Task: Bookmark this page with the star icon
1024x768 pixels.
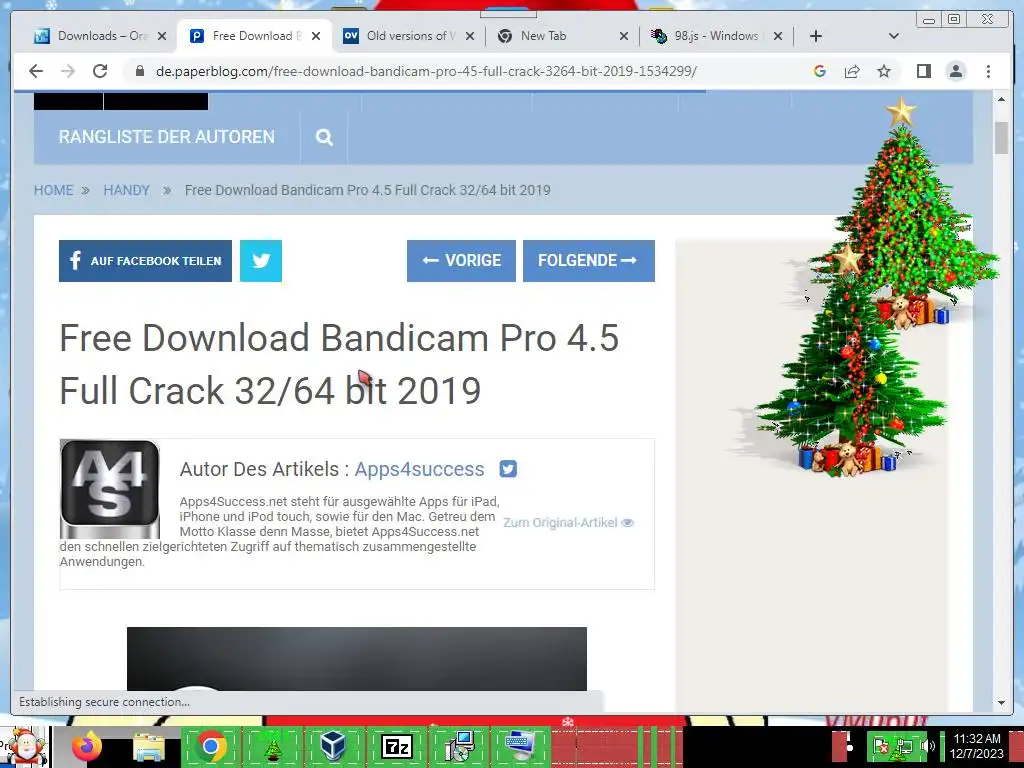Action: pyautogui.click(x=884, y=71)
